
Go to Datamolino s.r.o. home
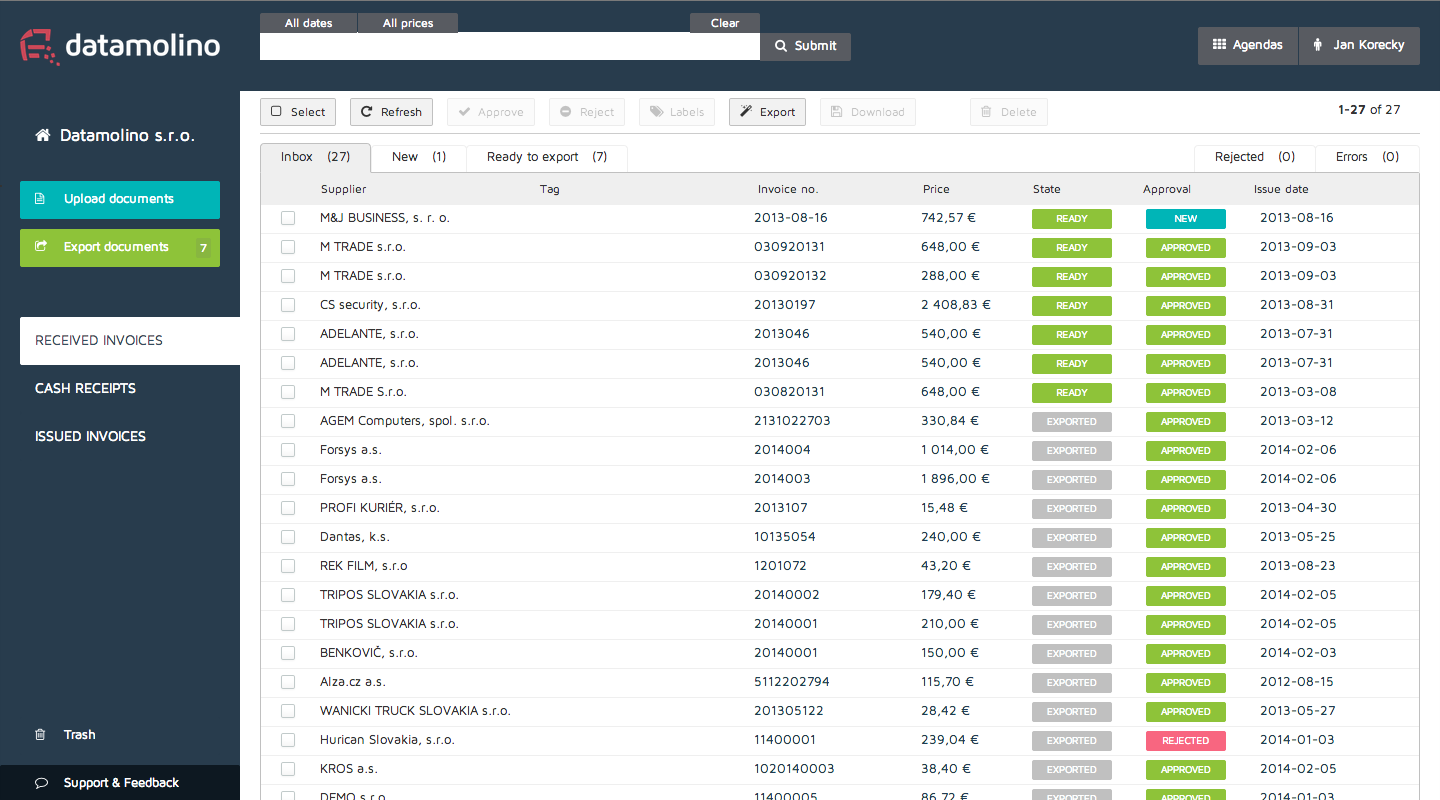tap(115, 135)
